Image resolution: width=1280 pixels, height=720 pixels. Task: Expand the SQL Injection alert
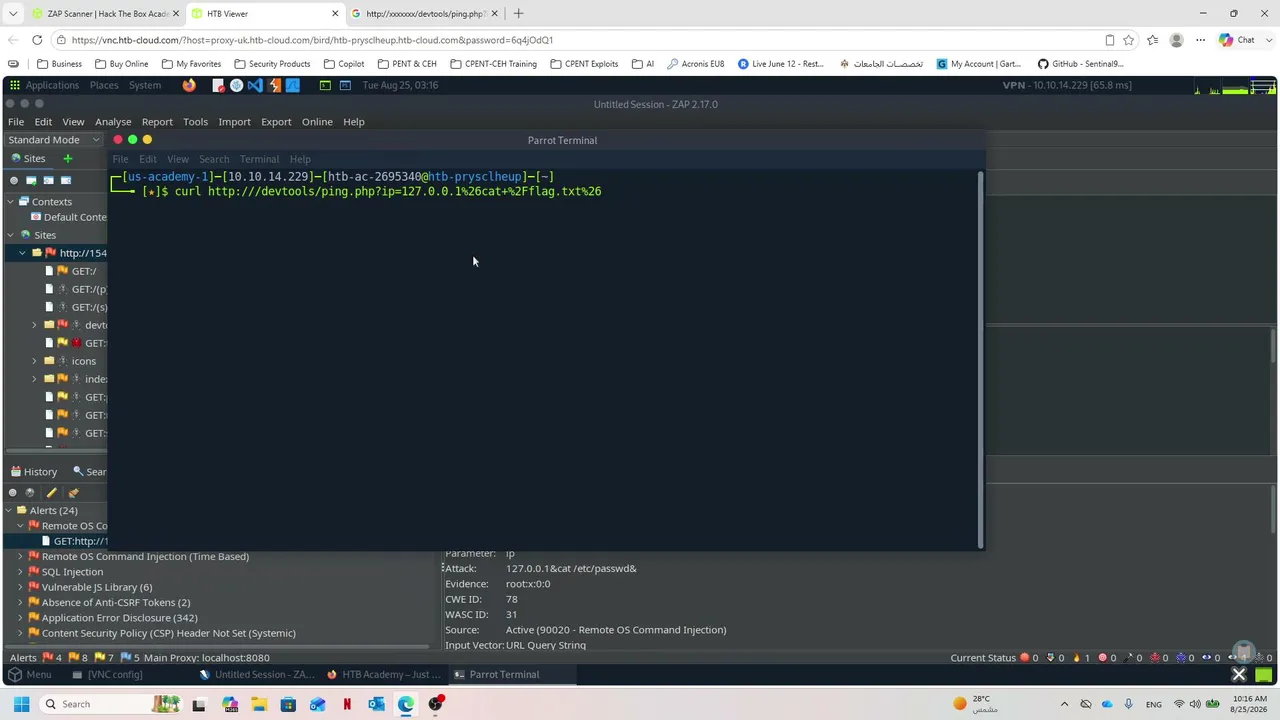click(x=20, y=572)
